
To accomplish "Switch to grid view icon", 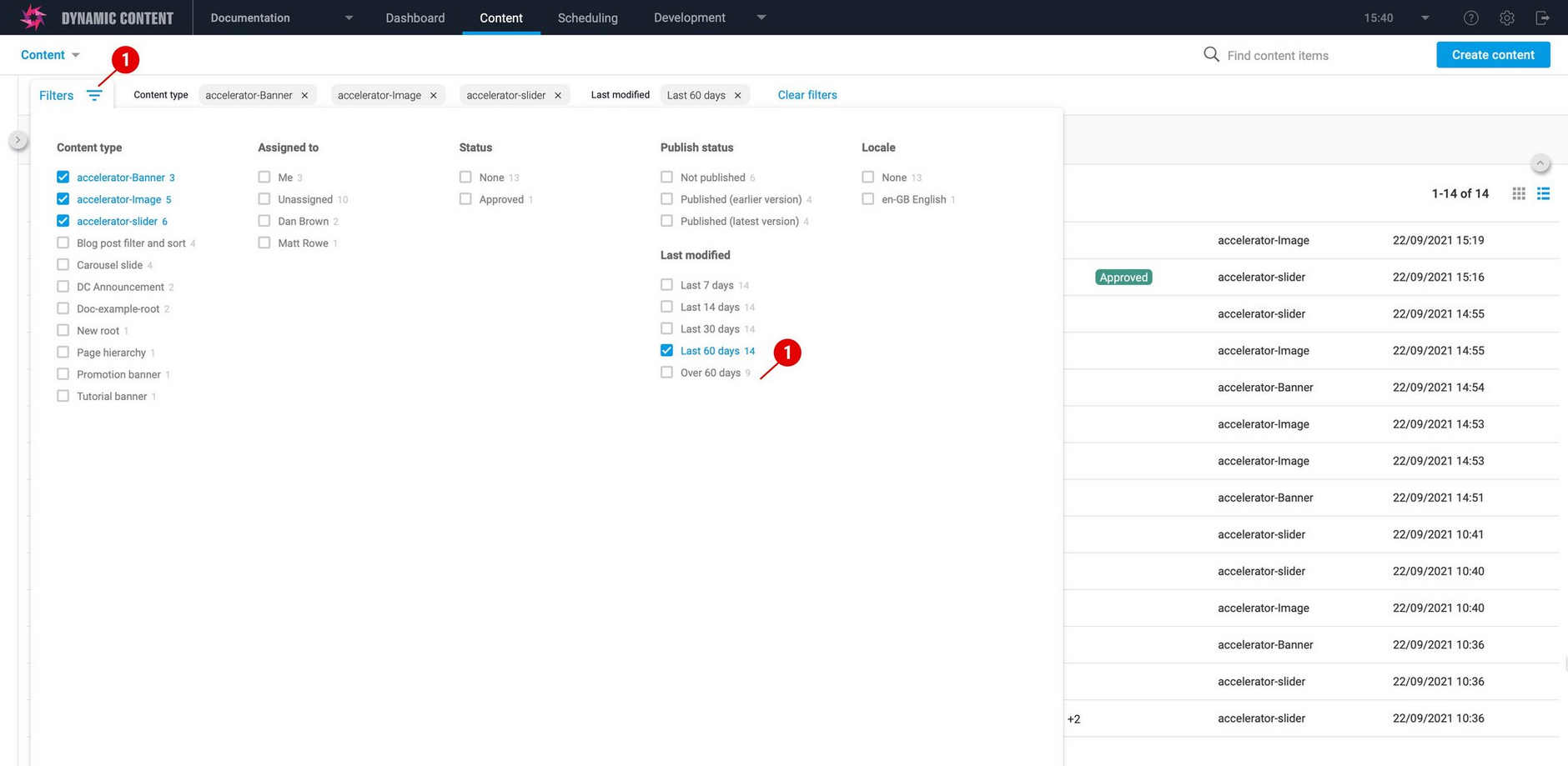I will click(1519, 193).
